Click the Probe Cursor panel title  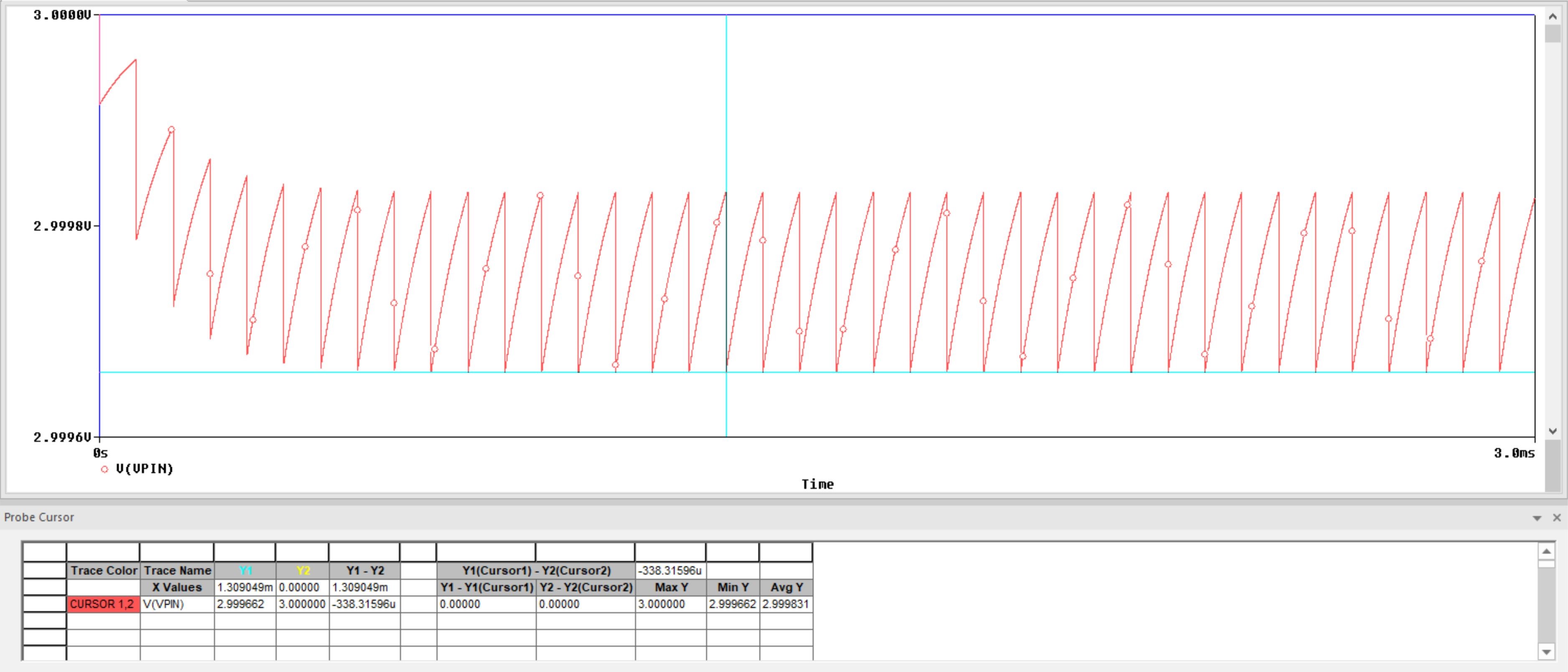coord(39,517)
